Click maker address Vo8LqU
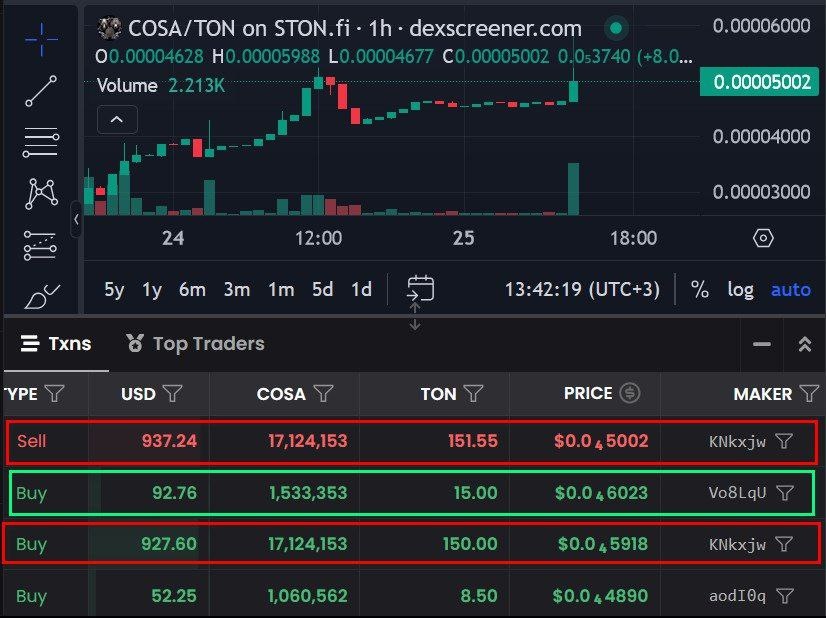The height and width of the screenshot is (618, 826). point(737,493)
